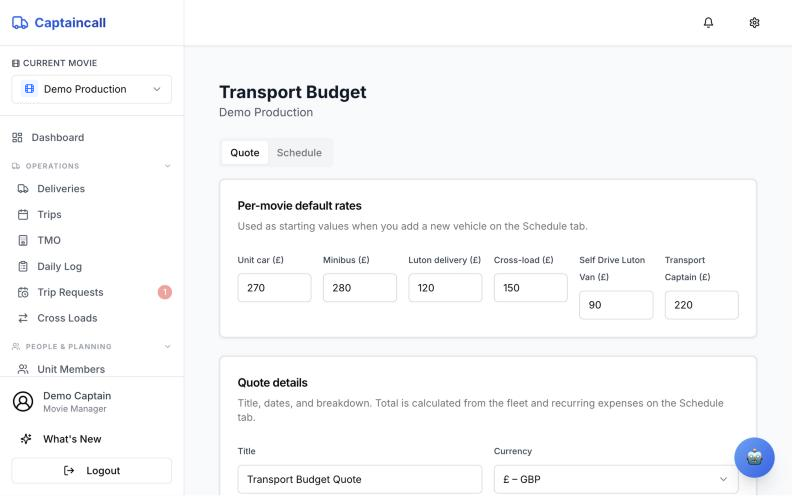Image resolution: width=800 pixels, height=500 pixels.
Task: Click the Deliveries truck icon
Action: click(x=23, y=189)
